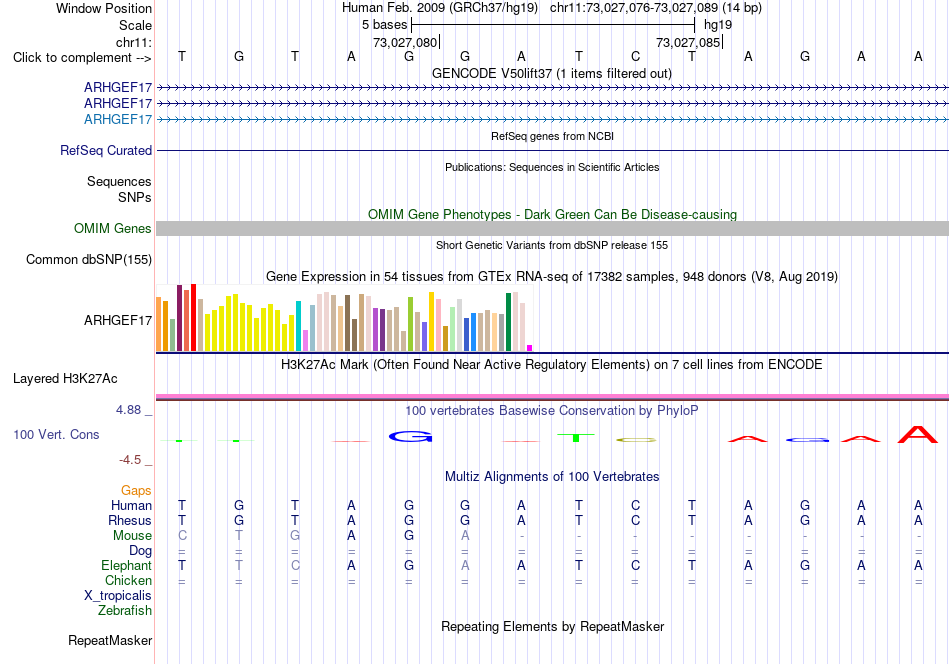Click the tallest red A conservation letter
This screenshot has width=950, height=664.
918,434
